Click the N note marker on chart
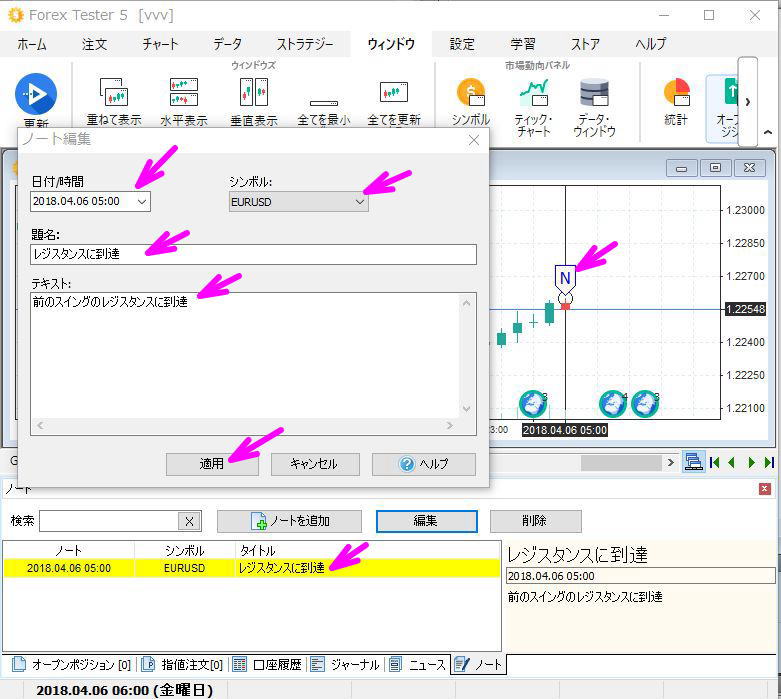This screenshot has width=781, height=699. point(565,277)
